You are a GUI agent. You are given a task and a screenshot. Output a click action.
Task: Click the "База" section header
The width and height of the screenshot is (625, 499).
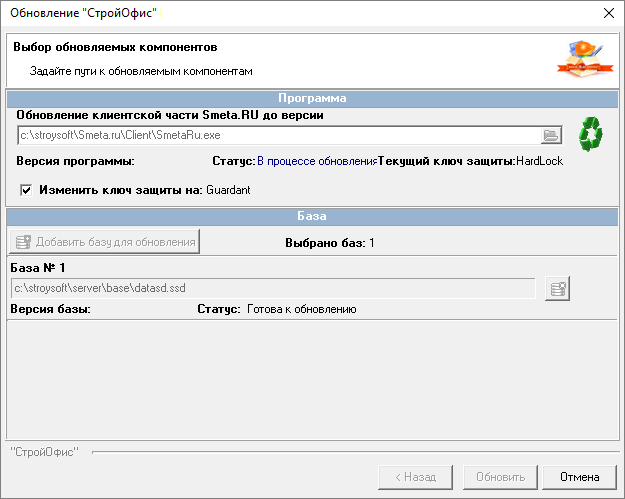312,215
